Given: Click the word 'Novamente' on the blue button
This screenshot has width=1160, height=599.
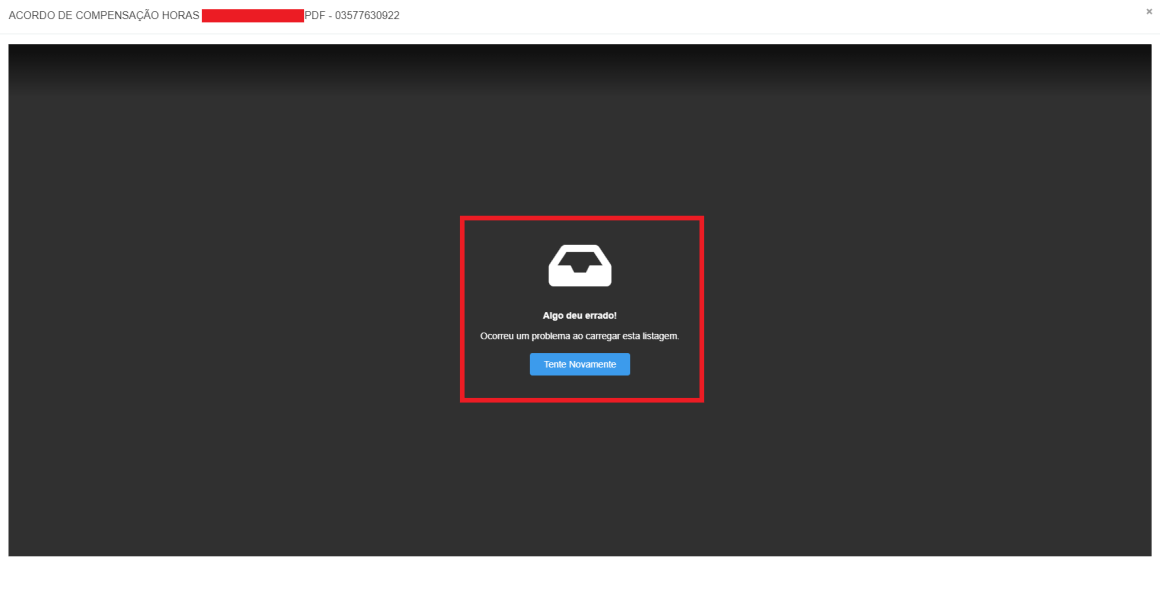Looking at the screenshot, I should tap(592, 364).
